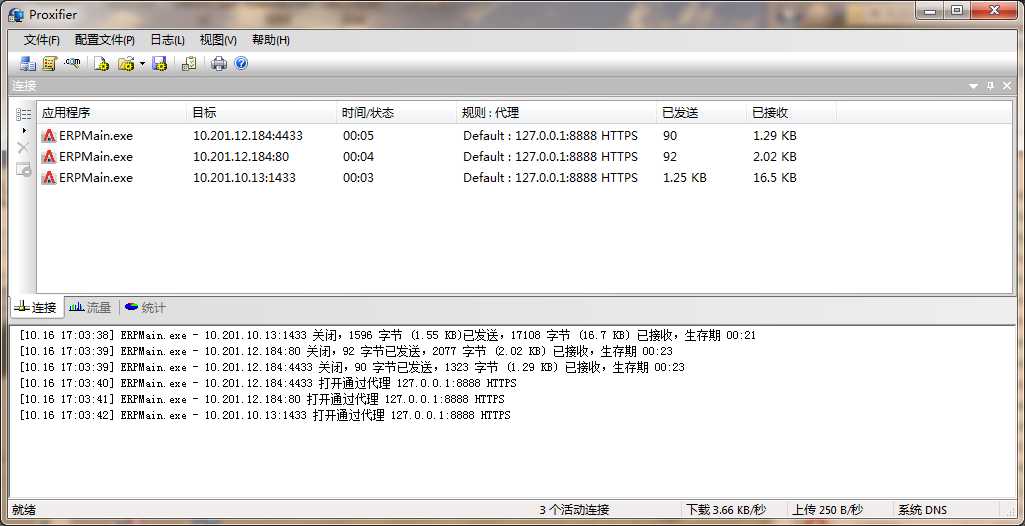Click the 00:03 time cell
The image size is (1025, 526).
point(358,178)
